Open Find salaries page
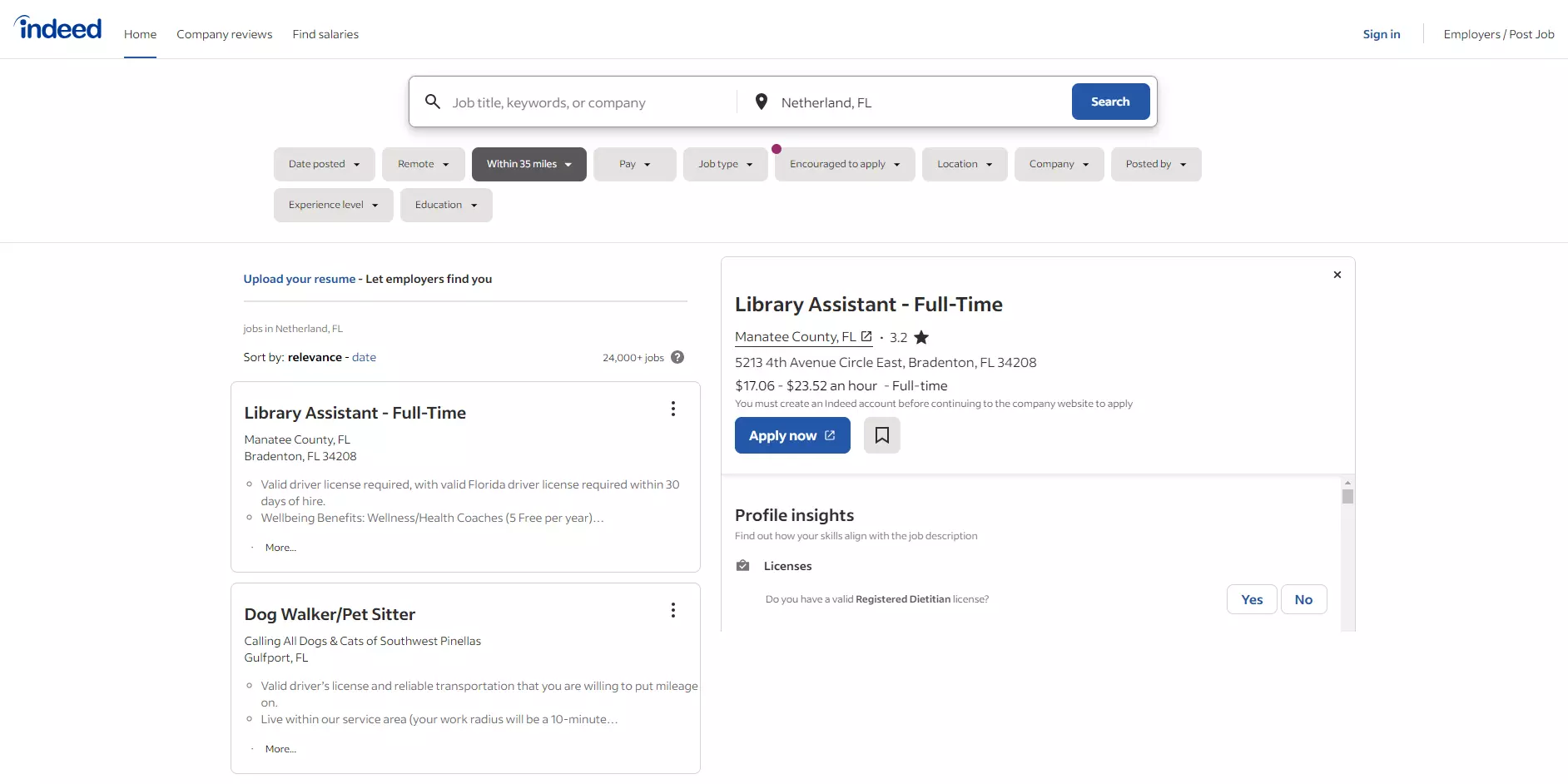 pos(325,34)
